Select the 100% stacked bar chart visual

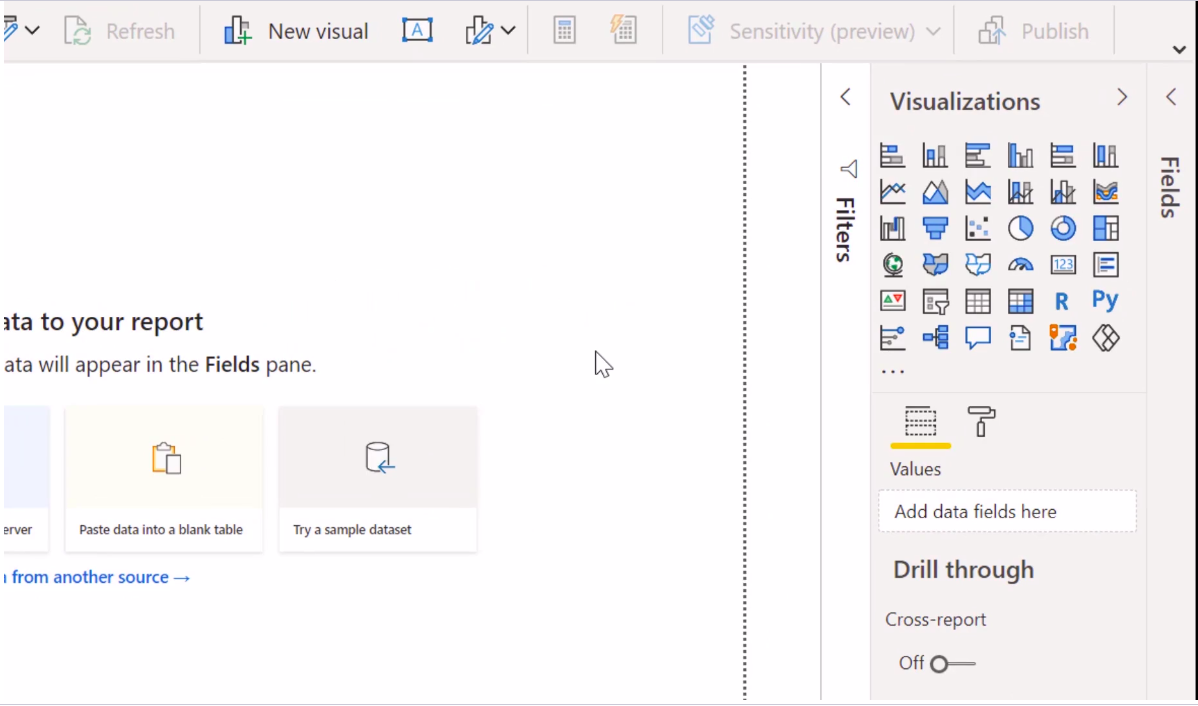(1063, 156)
